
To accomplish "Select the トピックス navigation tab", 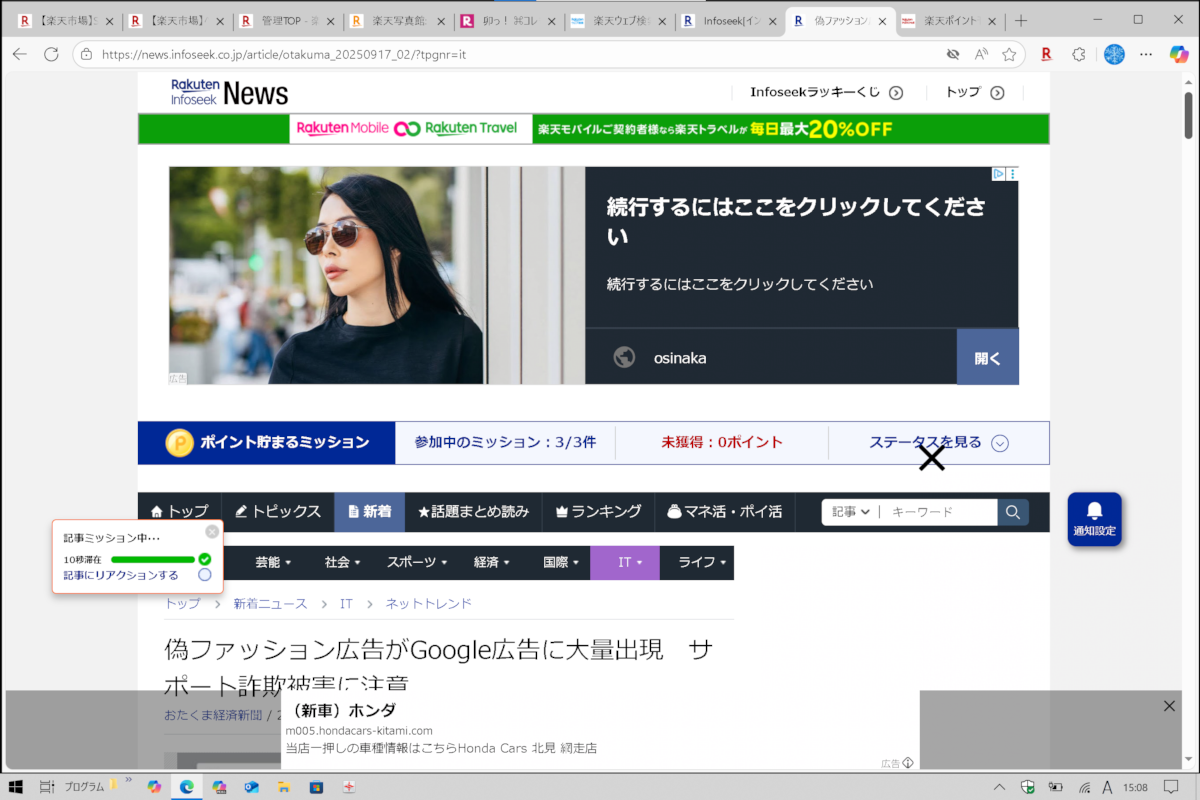I will (x=278, y=512).
